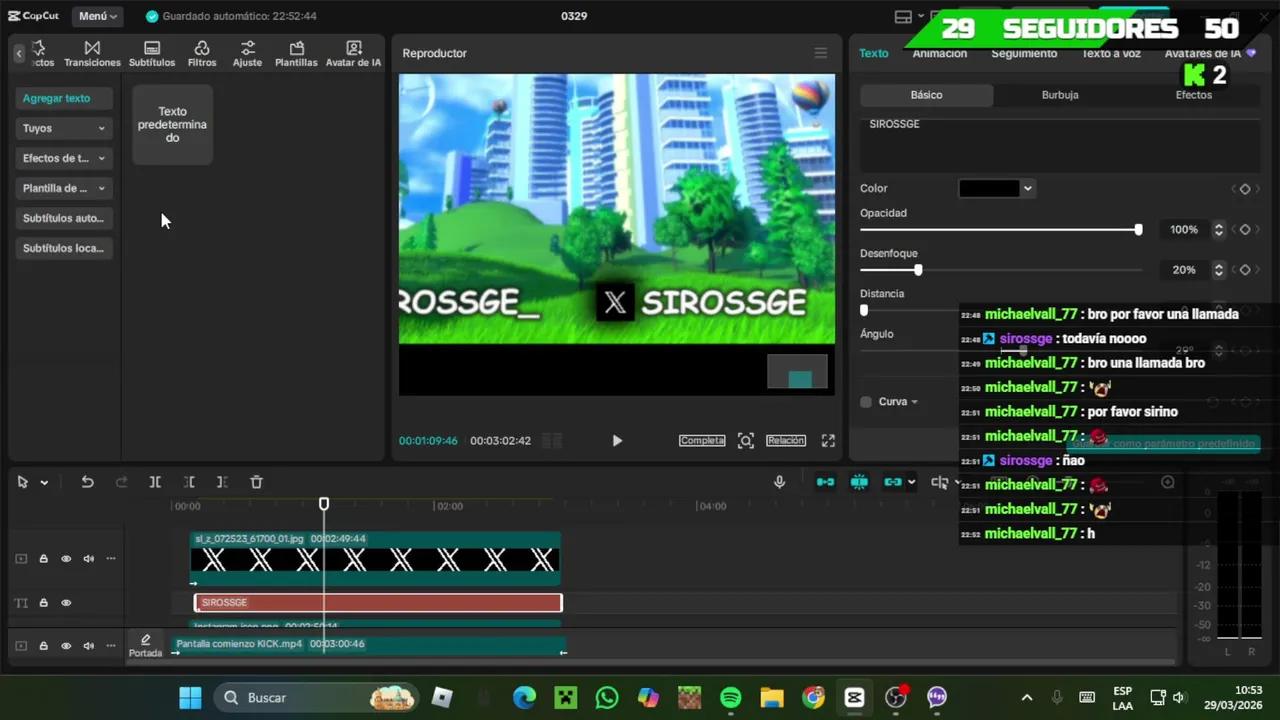Expand the Efectos de texto section
The image size is (1280, 720).
coord(63,158)
